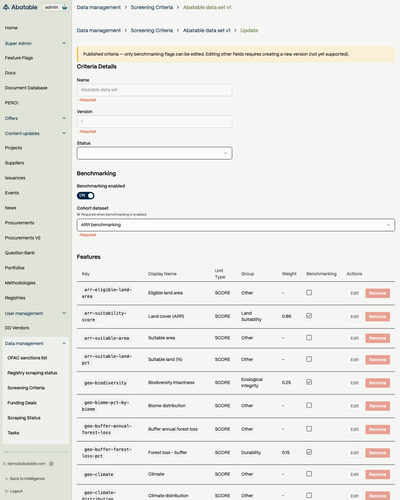Check benchmarking for arr-eligible-land-area row
This screenshot has height=500, width=400.
pyautogui.click(x=309, y=293)
